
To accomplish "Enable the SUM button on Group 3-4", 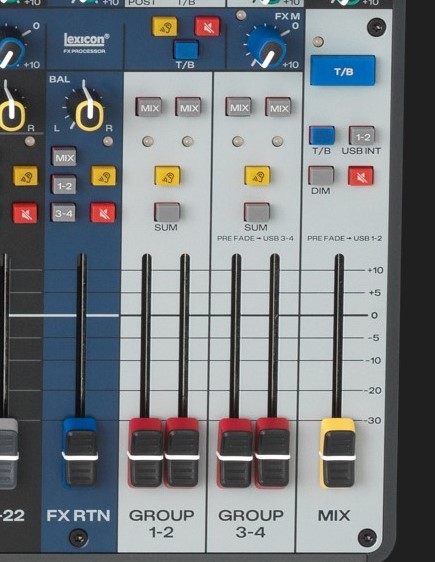I will click(x=257, y=212).
